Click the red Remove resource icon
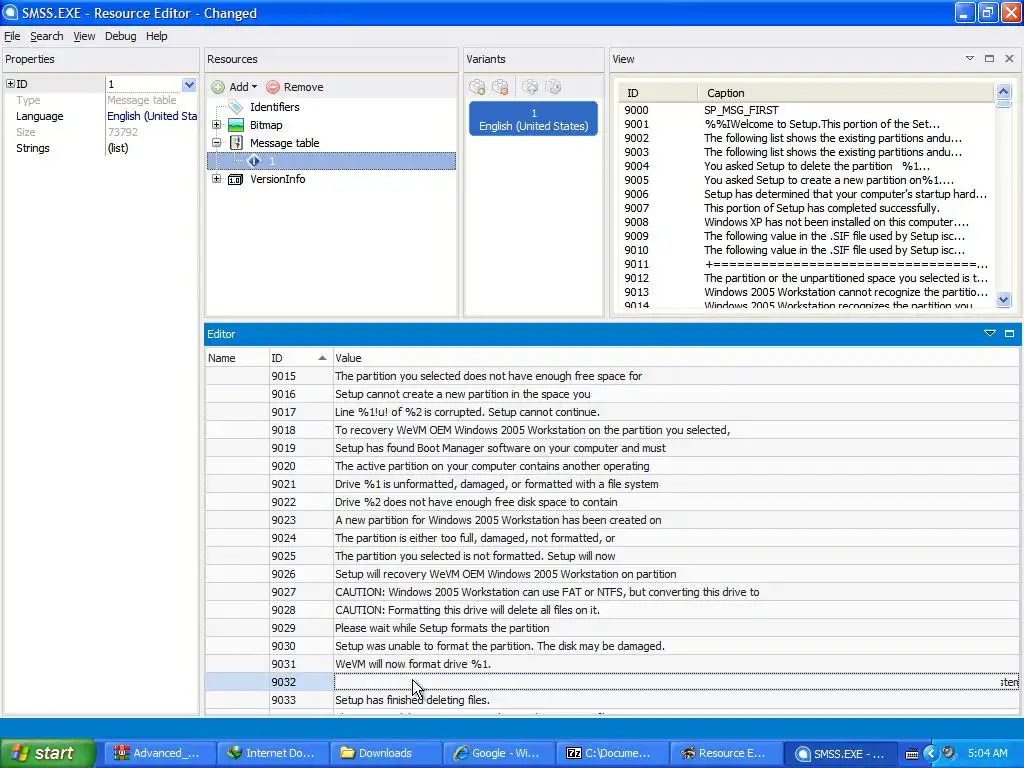The height and width of the screenshot is (768, 1024). pyautogui.click(x=273, y=87)
